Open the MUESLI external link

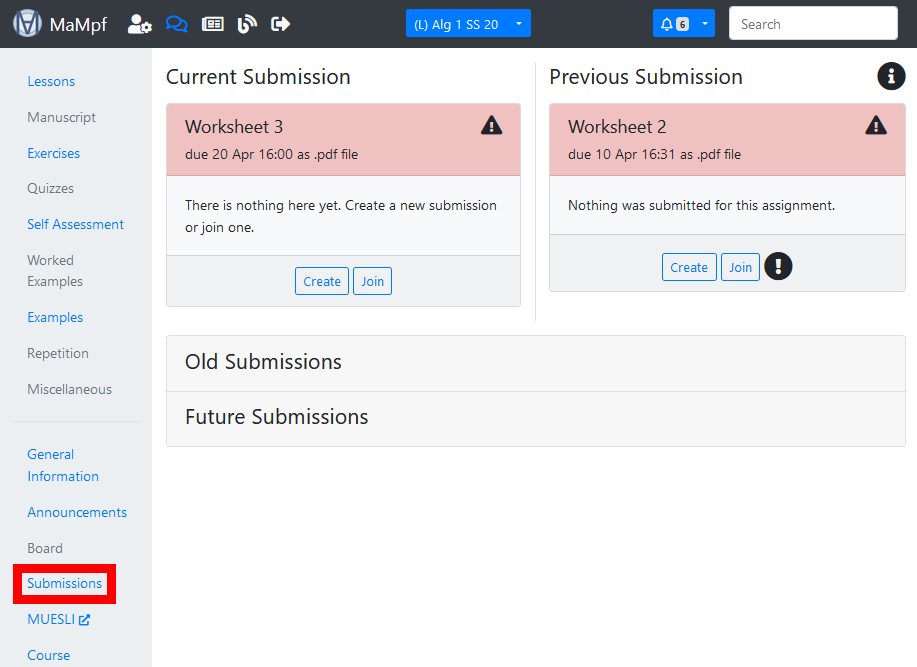pyautogui.click(x=58, y=619)
